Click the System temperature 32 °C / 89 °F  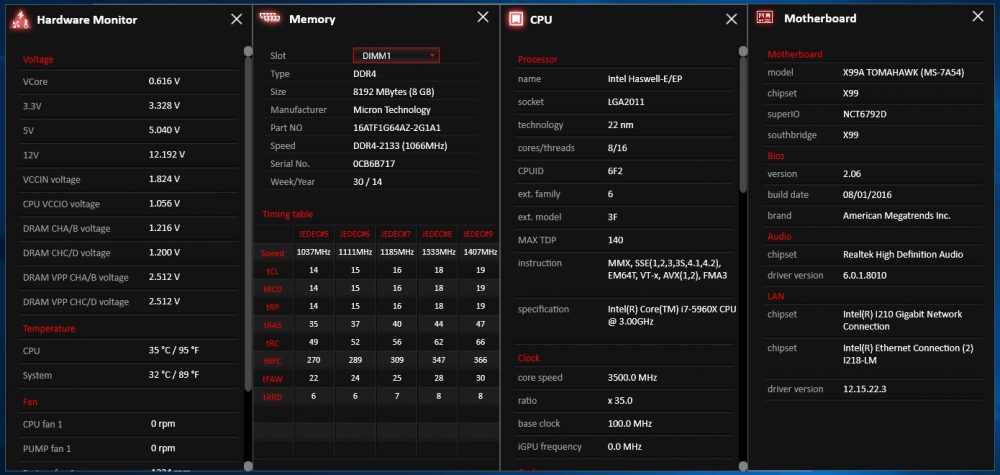pyautogui.click(x=175, y=374)
